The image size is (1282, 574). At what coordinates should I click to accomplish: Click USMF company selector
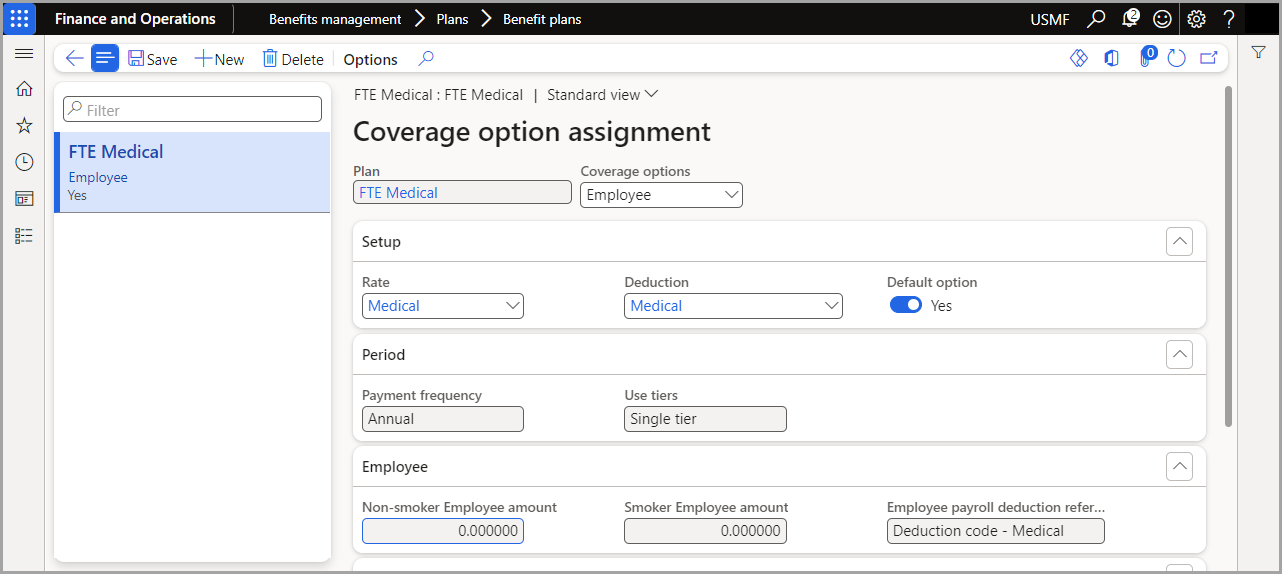(1051, 19)
